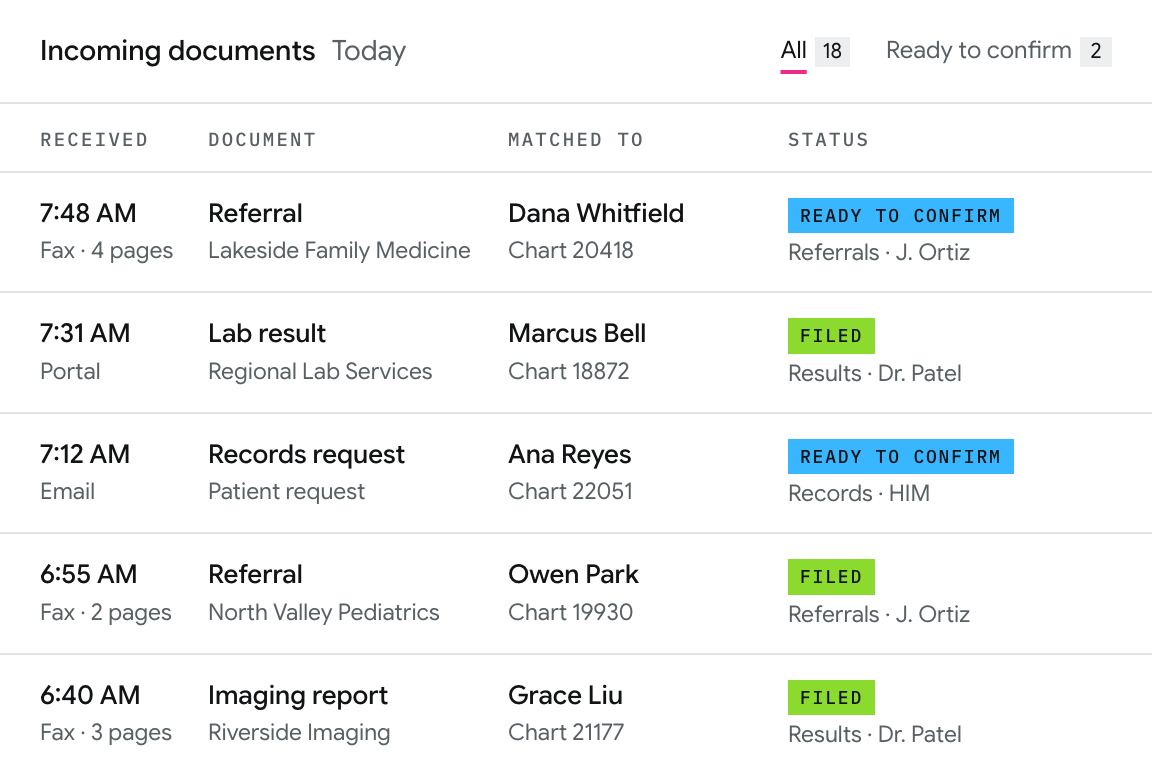1152x768 pixels.
Task: Click Chart 19930
Action: [x=570, y=612]
